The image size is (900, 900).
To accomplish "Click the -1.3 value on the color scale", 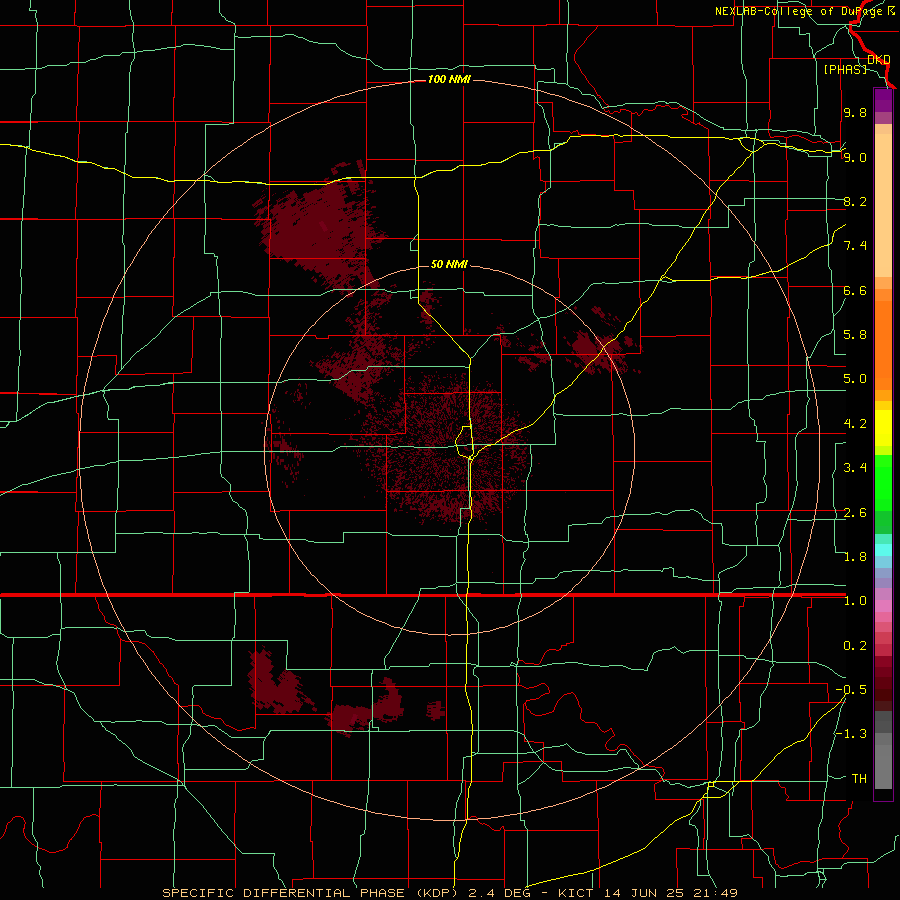I will pos(851,734).
